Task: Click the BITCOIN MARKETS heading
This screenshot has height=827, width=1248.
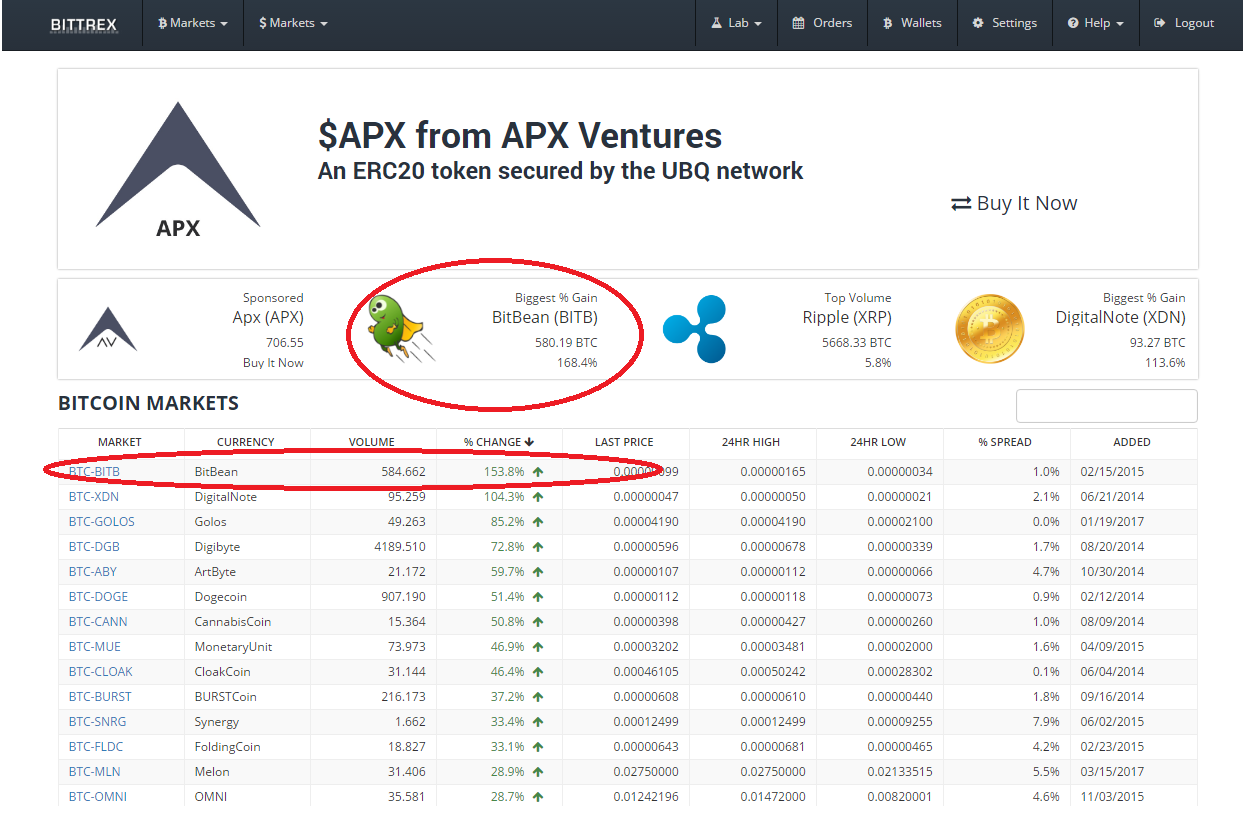Action: coord(148,404)
